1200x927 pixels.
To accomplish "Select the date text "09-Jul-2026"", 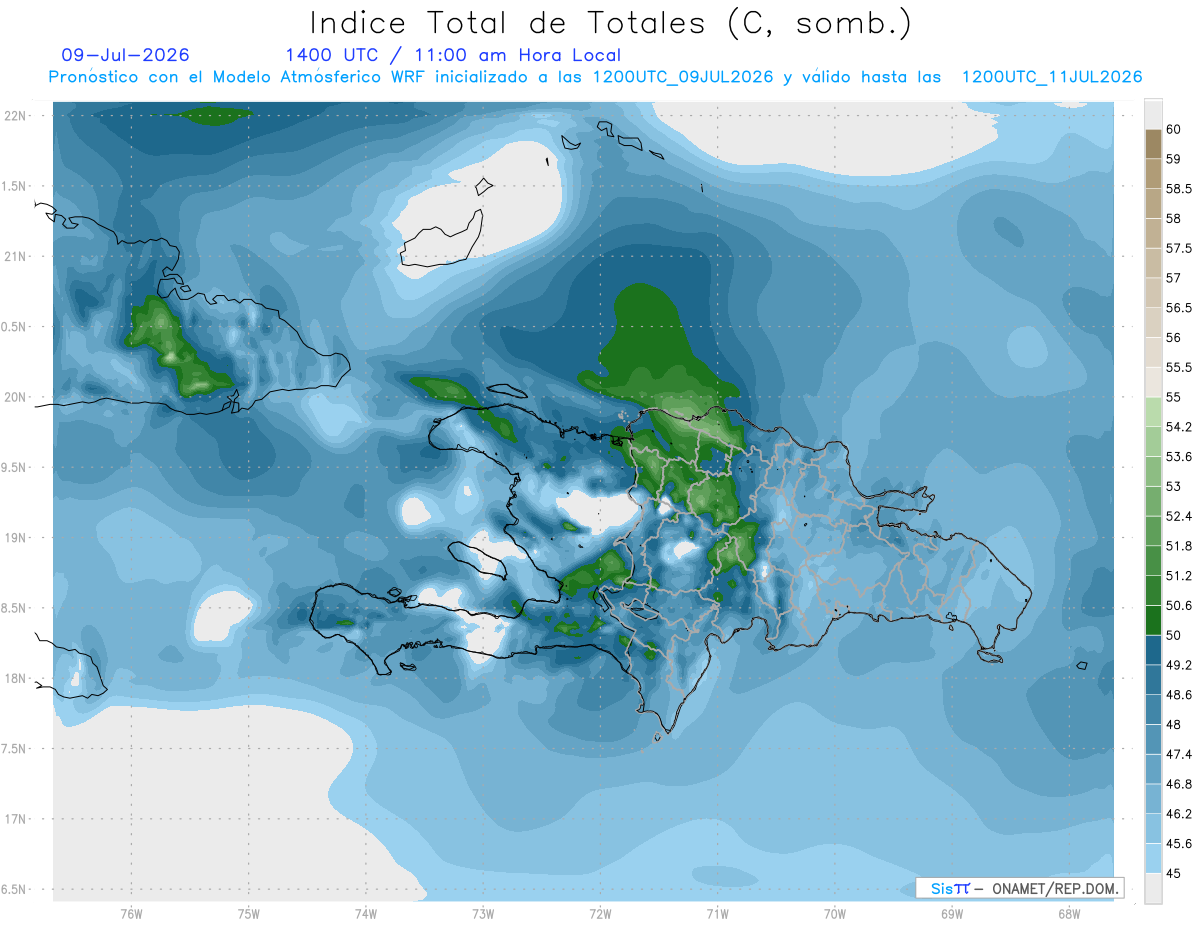I will (x=126, y=55).
